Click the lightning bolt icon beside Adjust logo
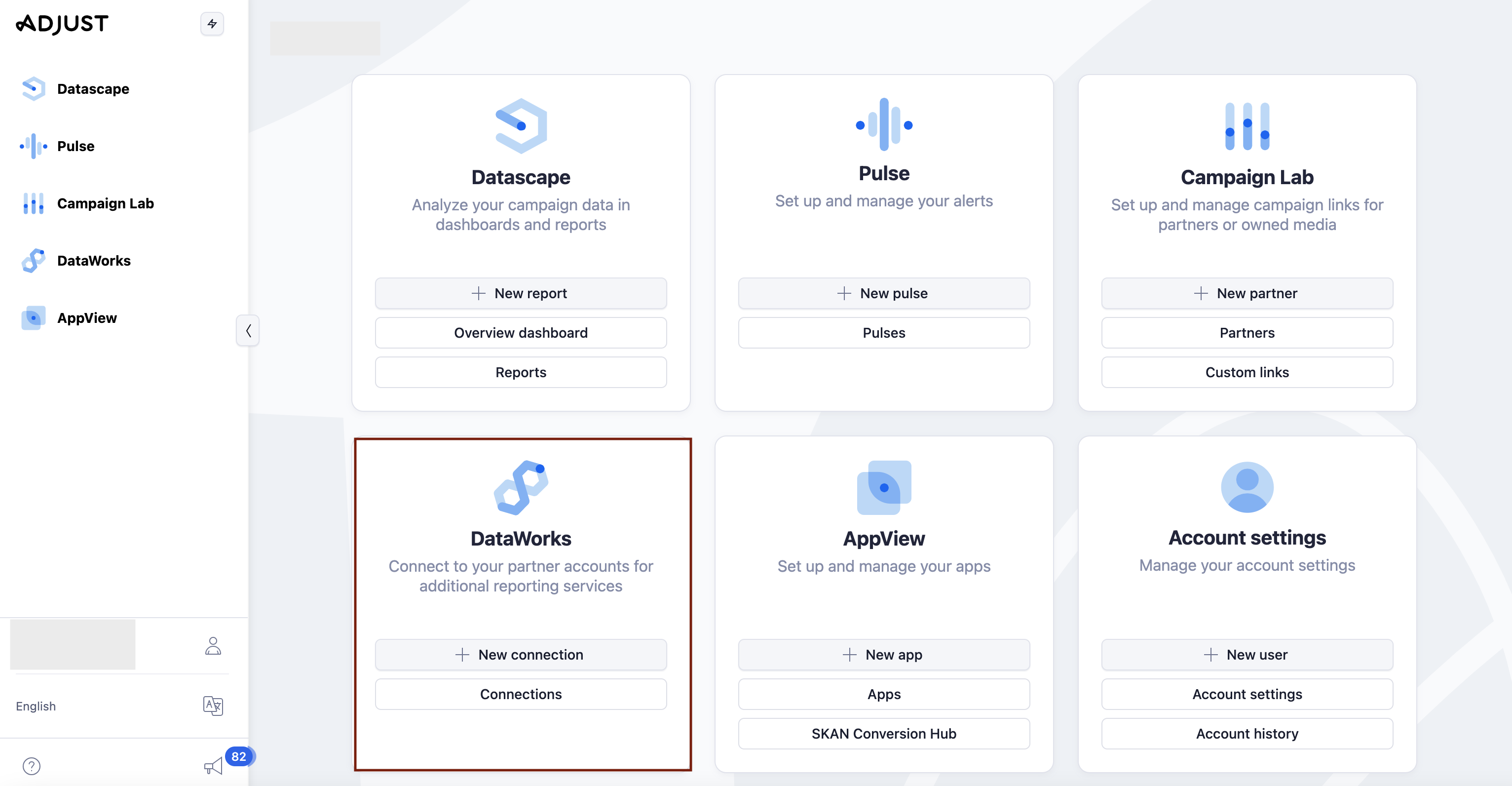The image size is (1512, 786). point(212,24)
